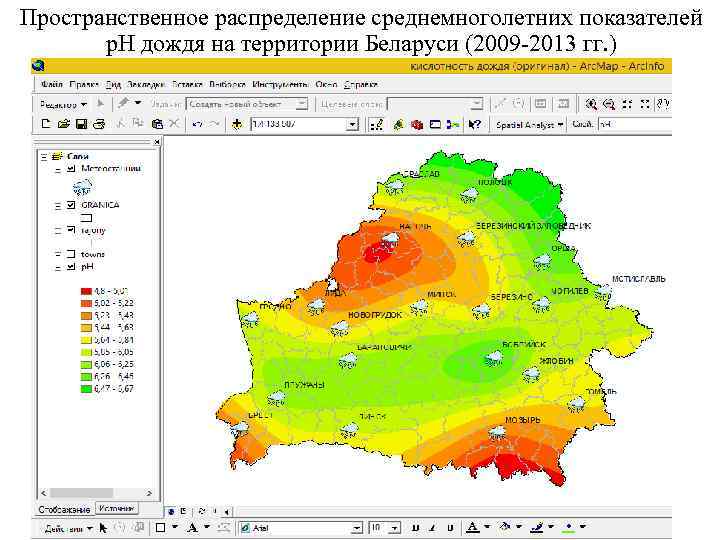Click the Delete X icon

[x=174, y=124]
